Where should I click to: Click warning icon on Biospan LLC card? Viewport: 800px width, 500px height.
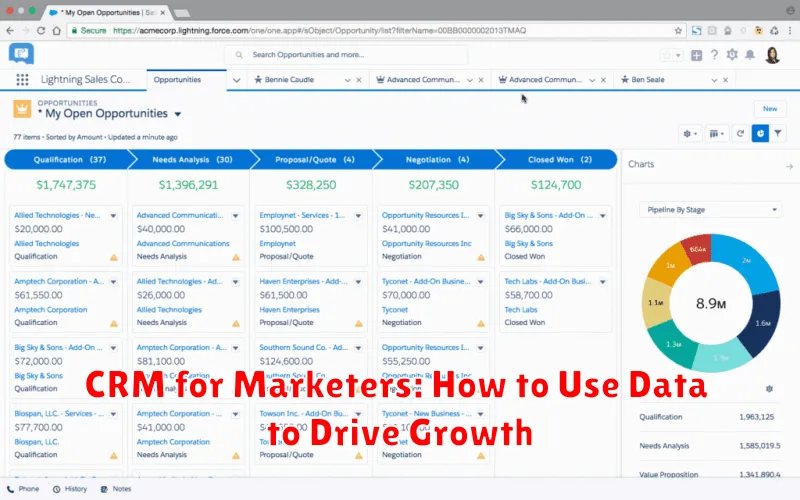pyautogui.click(x=114, y=456)
